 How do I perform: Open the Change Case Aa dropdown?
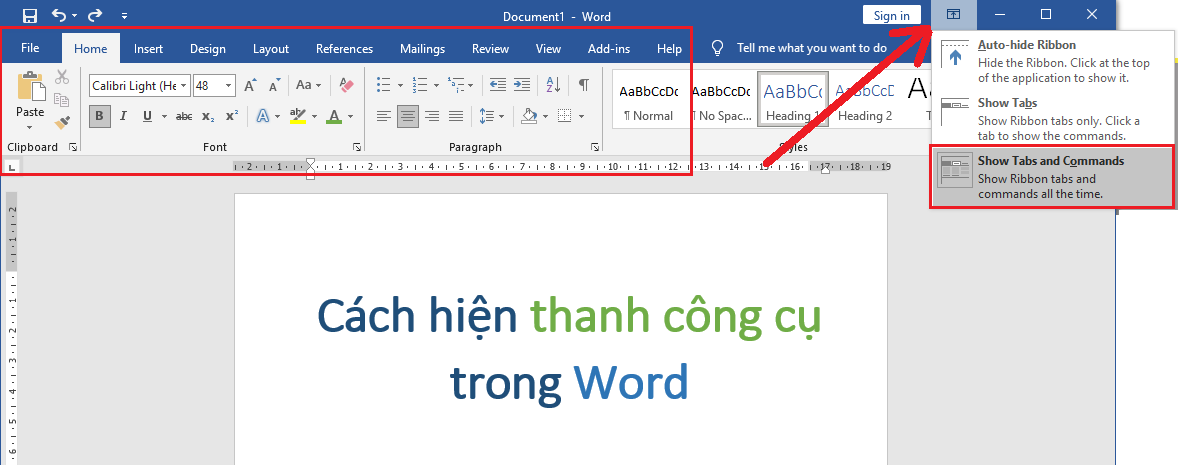coord(308,86)
